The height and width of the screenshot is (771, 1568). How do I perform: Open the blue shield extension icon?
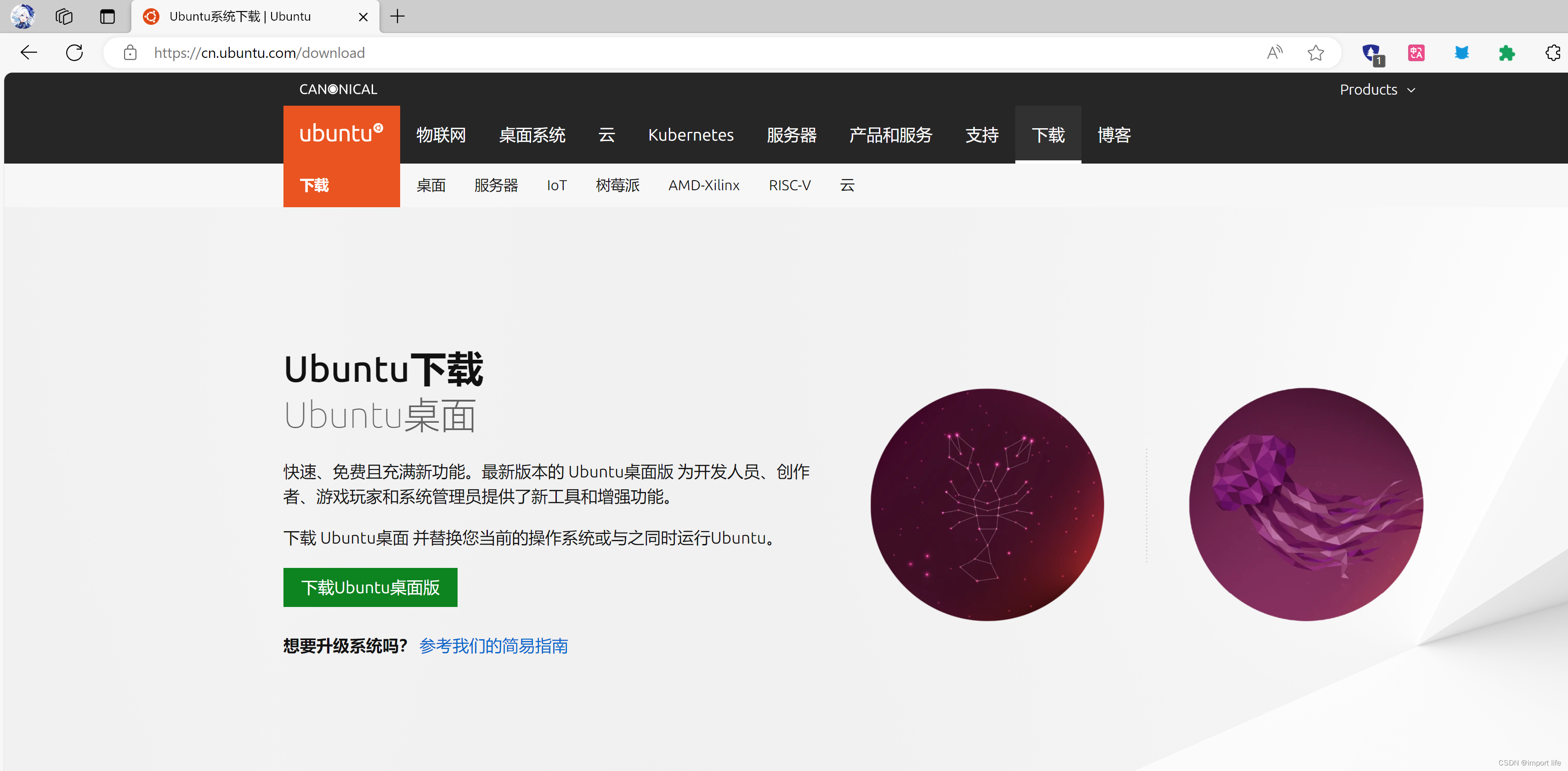pos(1371,53)
